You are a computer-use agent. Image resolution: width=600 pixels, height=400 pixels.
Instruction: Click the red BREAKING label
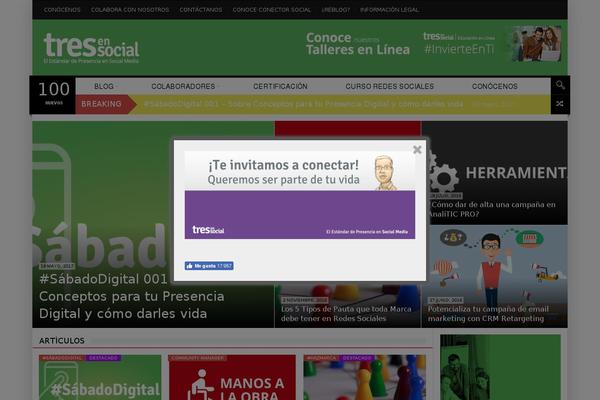tap(101, 104)
